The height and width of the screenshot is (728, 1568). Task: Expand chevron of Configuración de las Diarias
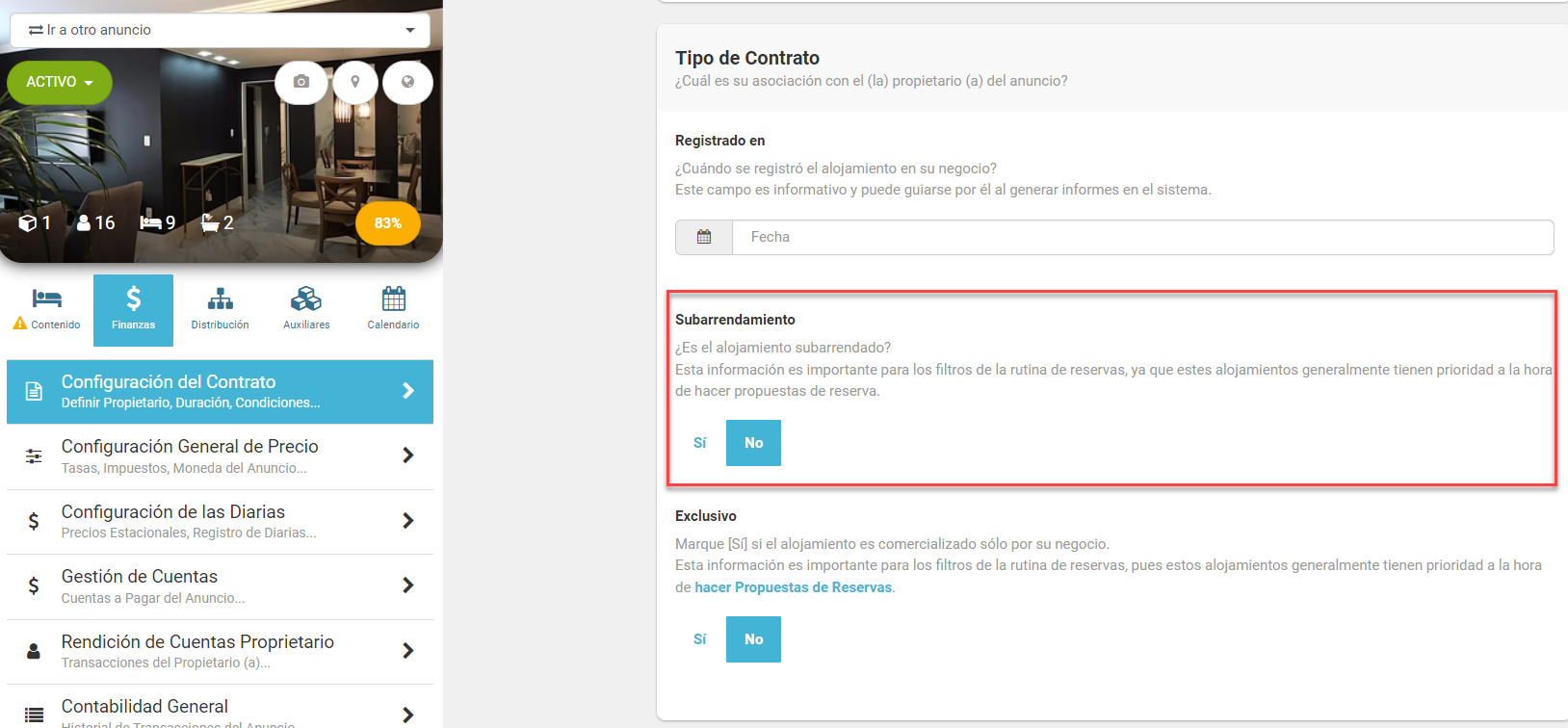tap(408, 520)
